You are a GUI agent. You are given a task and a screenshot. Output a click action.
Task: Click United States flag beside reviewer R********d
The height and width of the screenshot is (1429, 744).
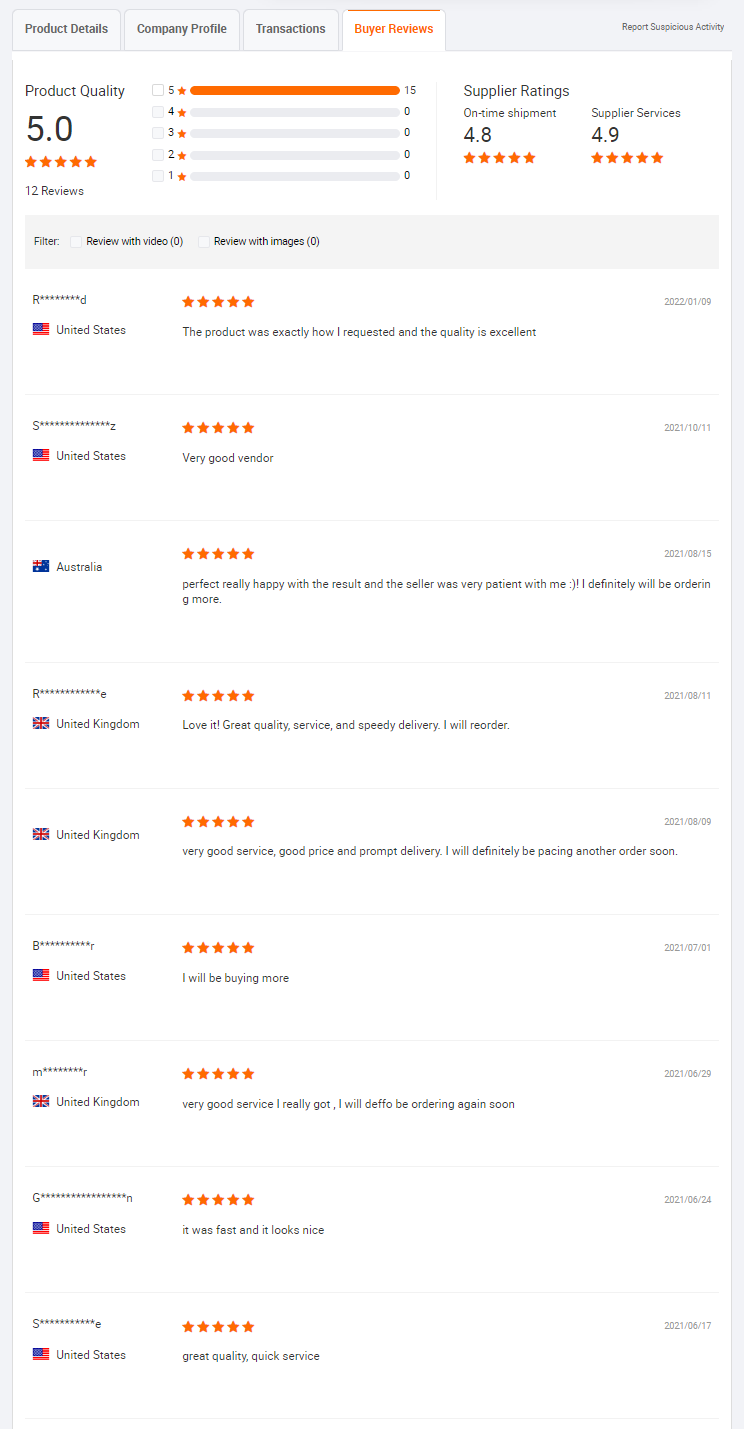[41, 330]
